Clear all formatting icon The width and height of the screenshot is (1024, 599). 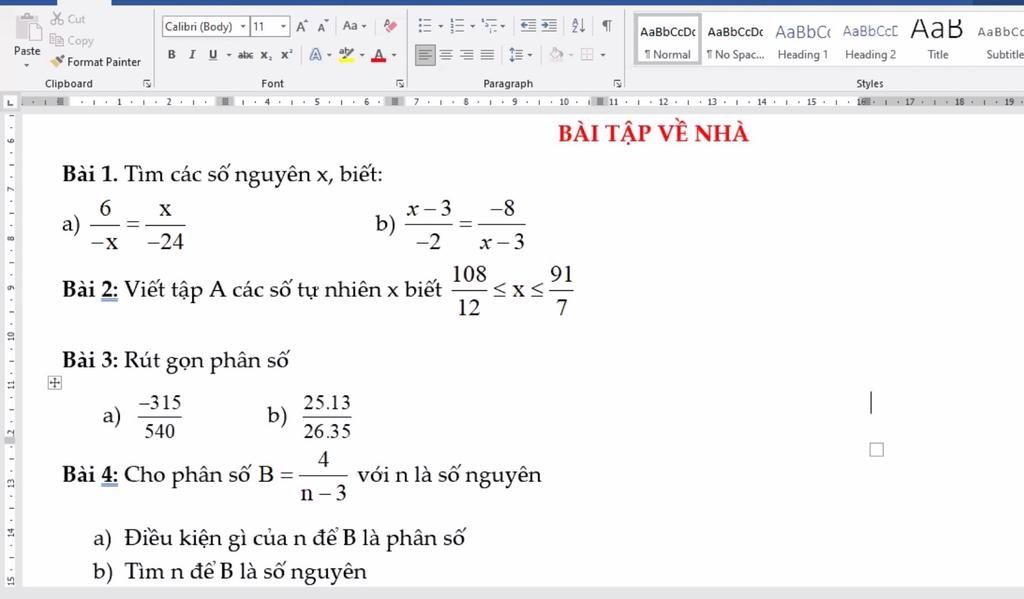(391, 26)
